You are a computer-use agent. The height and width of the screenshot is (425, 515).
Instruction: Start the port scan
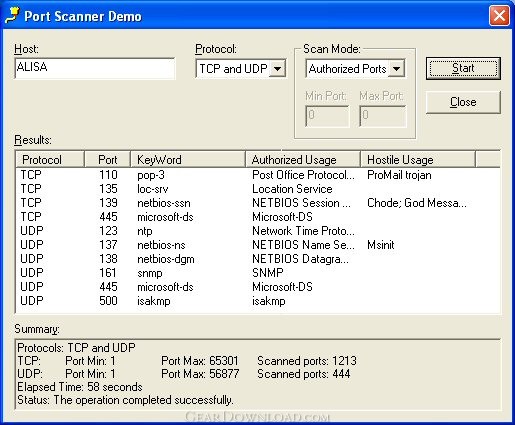[463, 68]
